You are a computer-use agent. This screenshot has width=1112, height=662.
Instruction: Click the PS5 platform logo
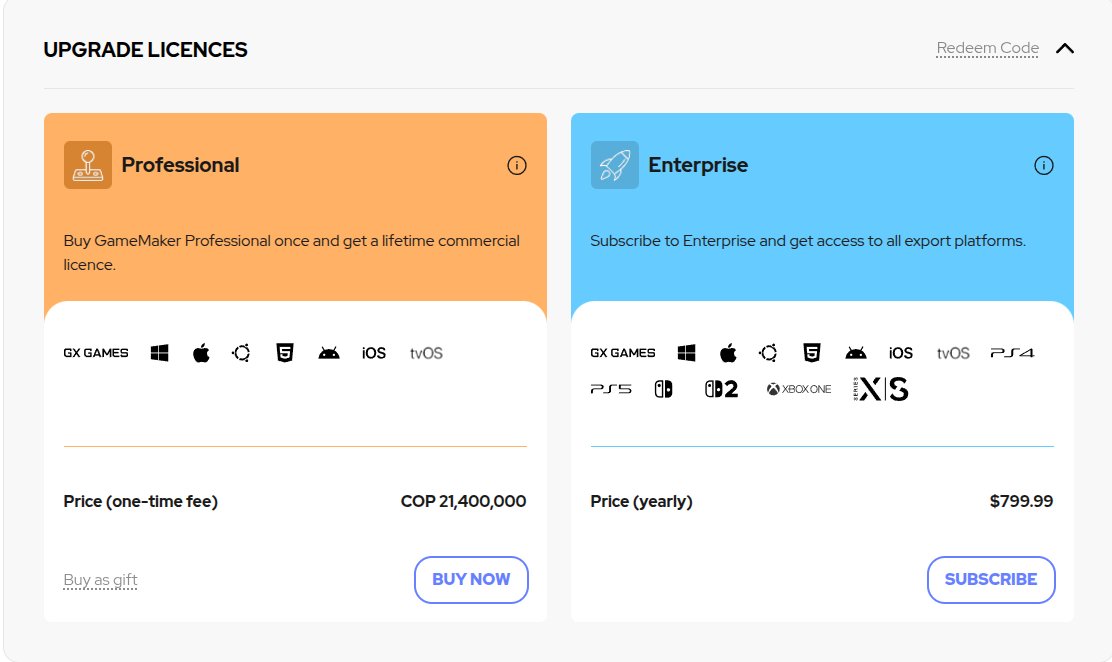pos(611,389)
